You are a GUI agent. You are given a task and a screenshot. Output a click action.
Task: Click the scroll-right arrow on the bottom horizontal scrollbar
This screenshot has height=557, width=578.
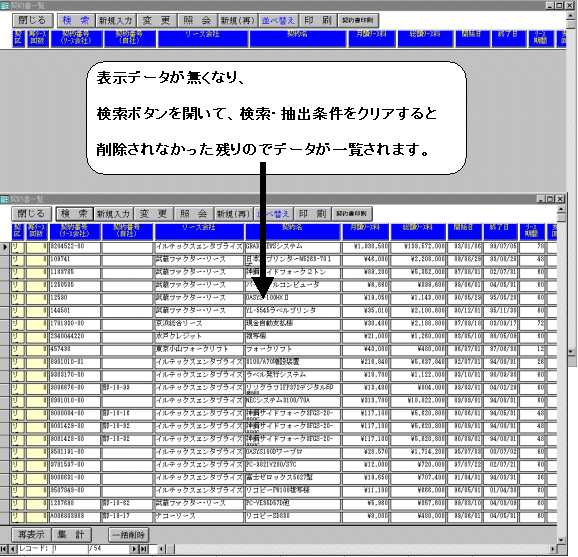point(553,549)
